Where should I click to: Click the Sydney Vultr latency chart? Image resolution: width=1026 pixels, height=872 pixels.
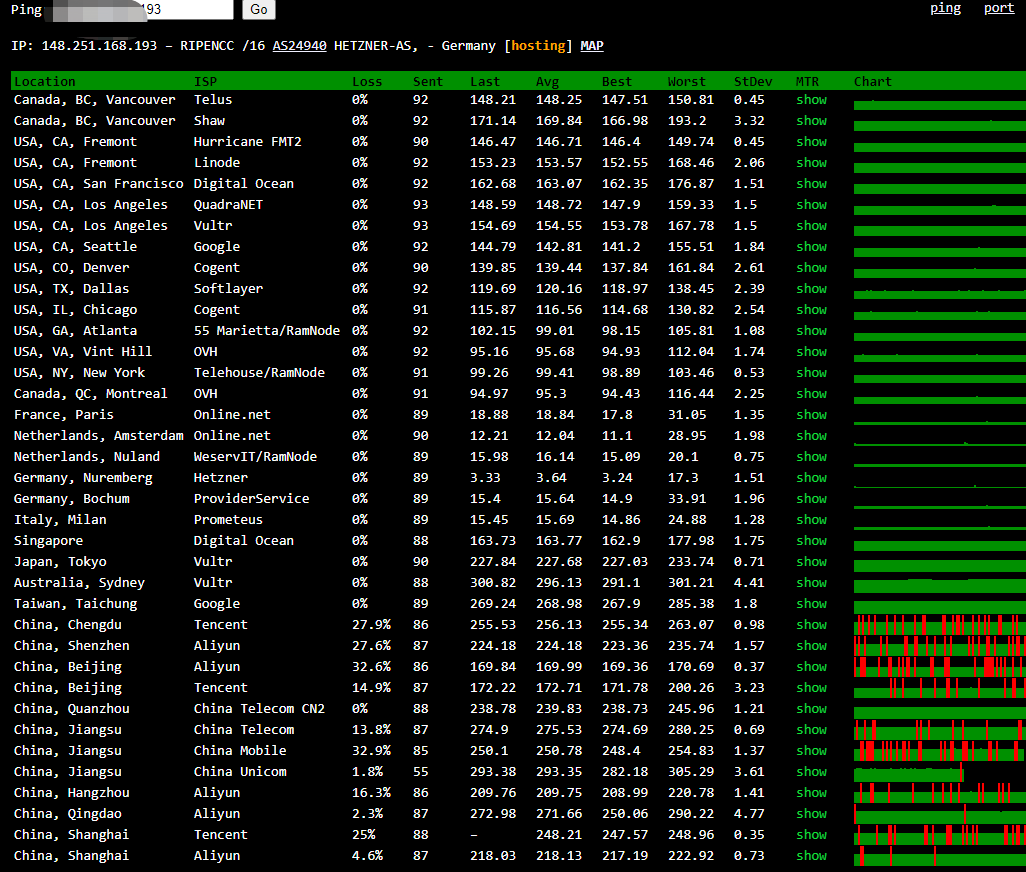[940, 585]
